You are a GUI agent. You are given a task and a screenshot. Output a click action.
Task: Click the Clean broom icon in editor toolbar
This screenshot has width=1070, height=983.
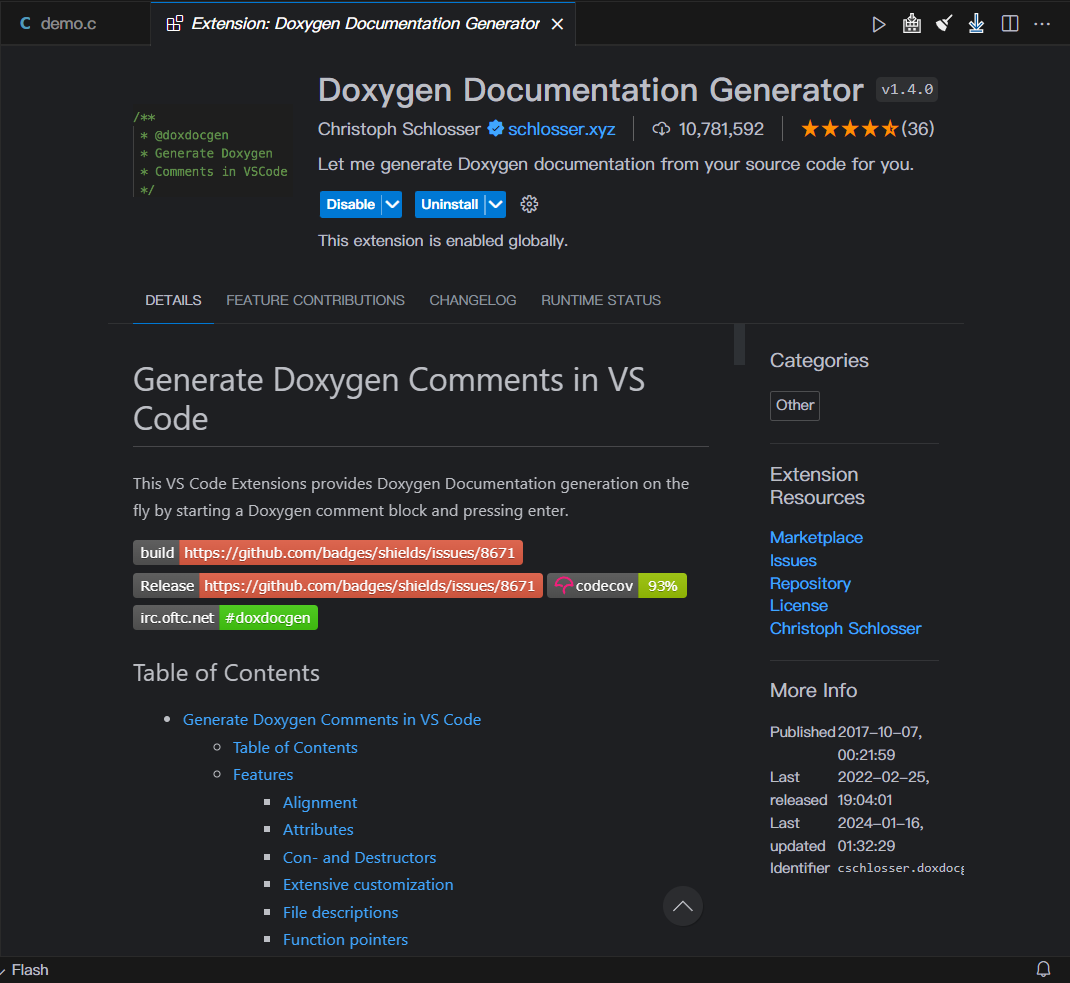pos(944,24)
